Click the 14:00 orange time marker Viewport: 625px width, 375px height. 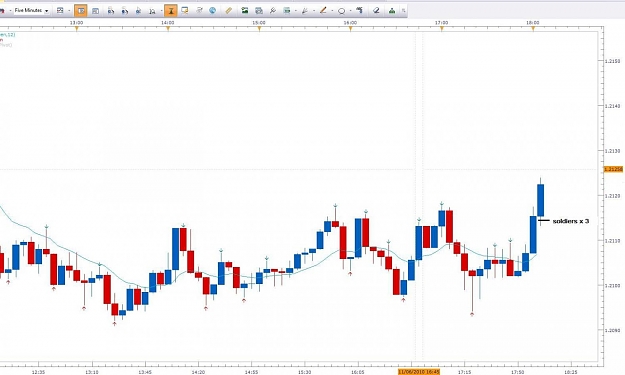point(168,29)
